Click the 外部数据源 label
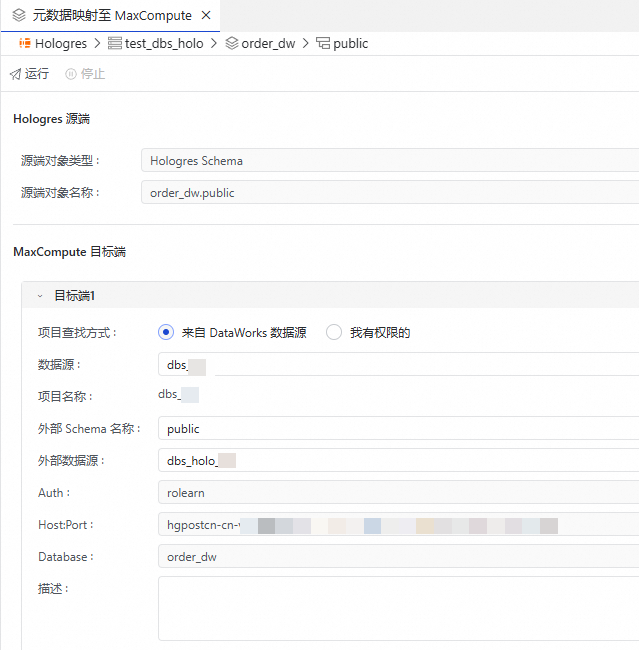The height and width of the screenshot is (650, 639). tap(71, 461)
